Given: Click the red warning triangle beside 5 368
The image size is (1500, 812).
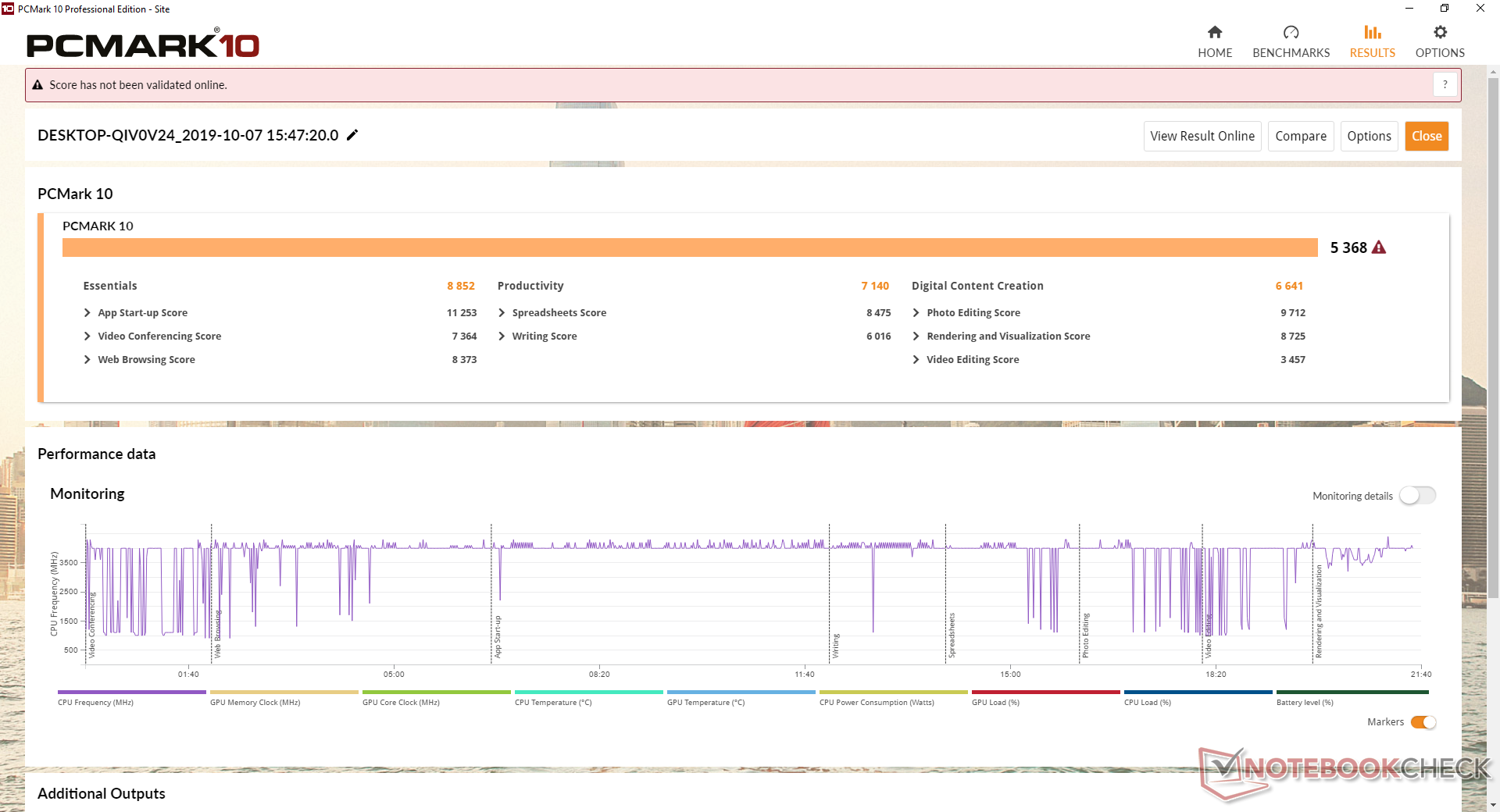Looking at the screenshot, I should pos(1379,248).
